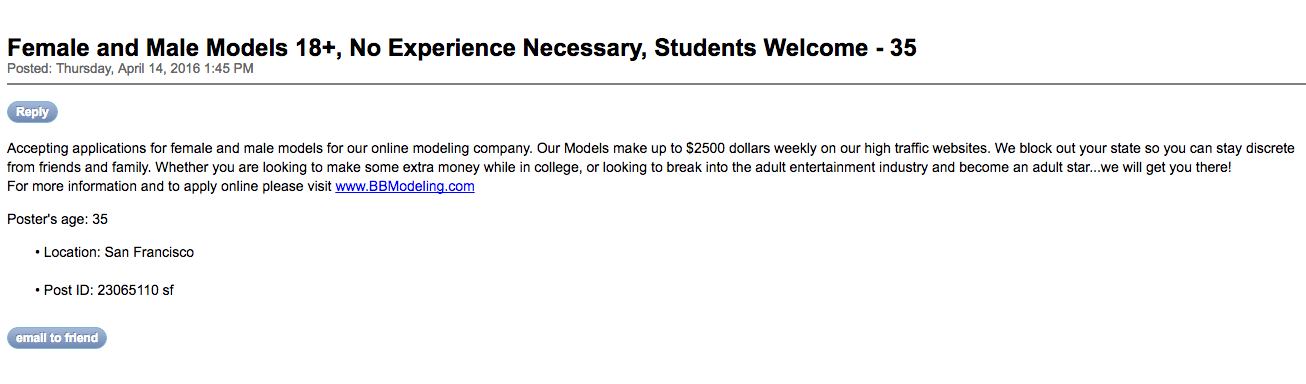Click the horizontal divider under the header

653,85
